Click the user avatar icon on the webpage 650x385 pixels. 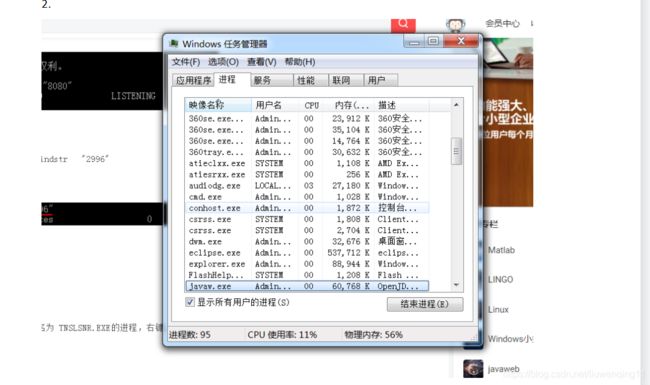pyautogui.click(x=455, y=25)
